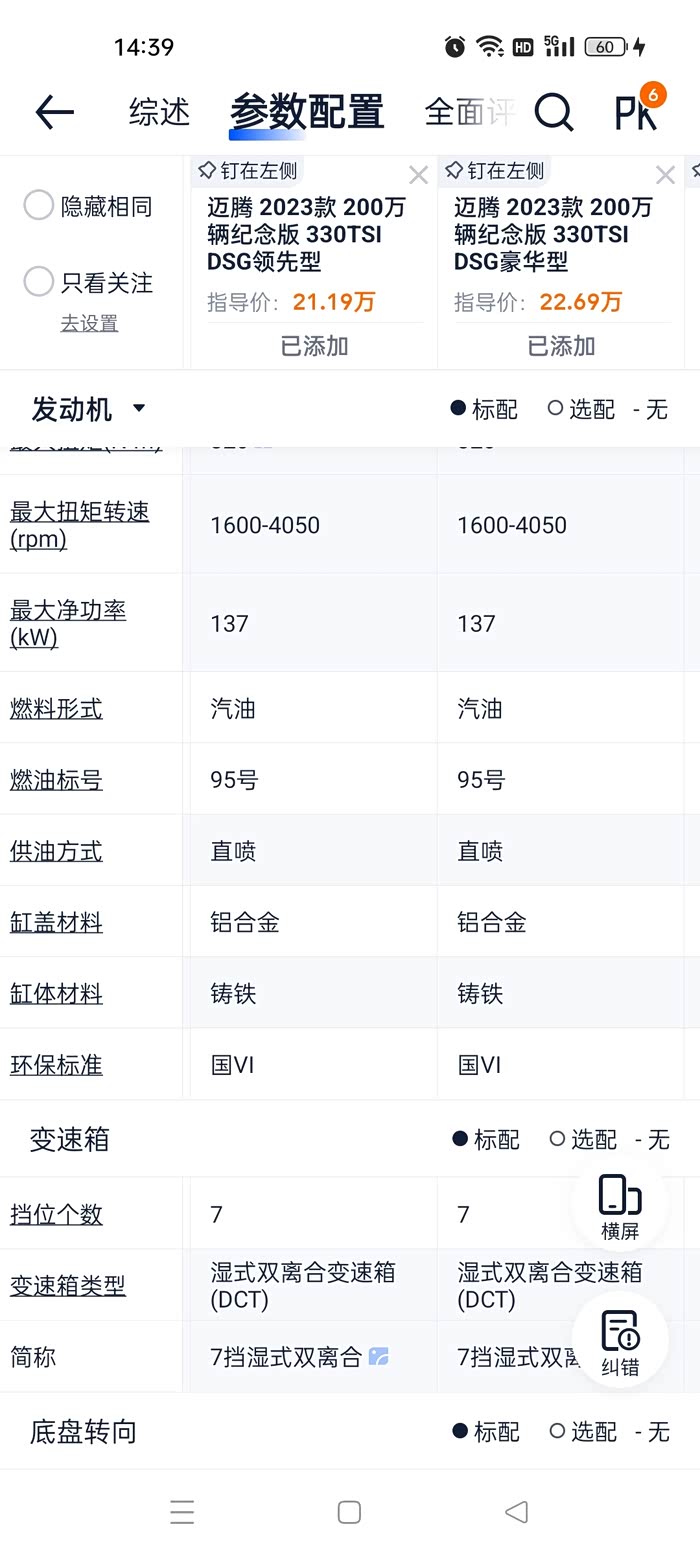Image resolution: width=700 pixels, height=1555 pixels.
Task: Switch to the 综述 tab
Action: [x=159, y=112]
